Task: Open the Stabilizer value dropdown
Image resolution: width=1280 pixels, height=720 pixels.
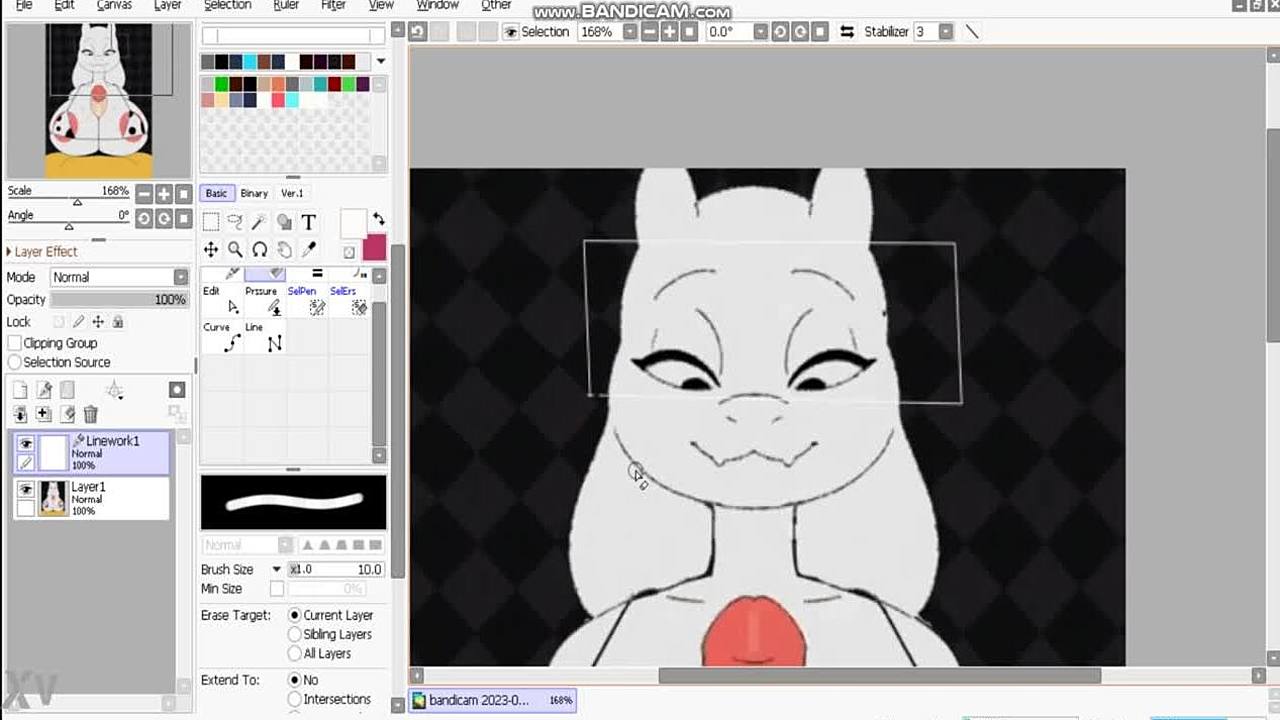Action: [x=946, y=32]
